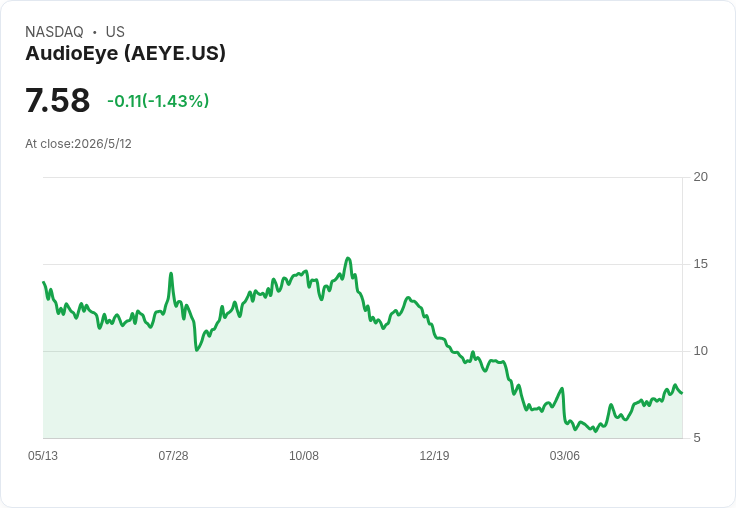The height and width of the screenshot is (508, 736).
Task: Click the 15 price axis label
Action: click(x=701, y=264)
